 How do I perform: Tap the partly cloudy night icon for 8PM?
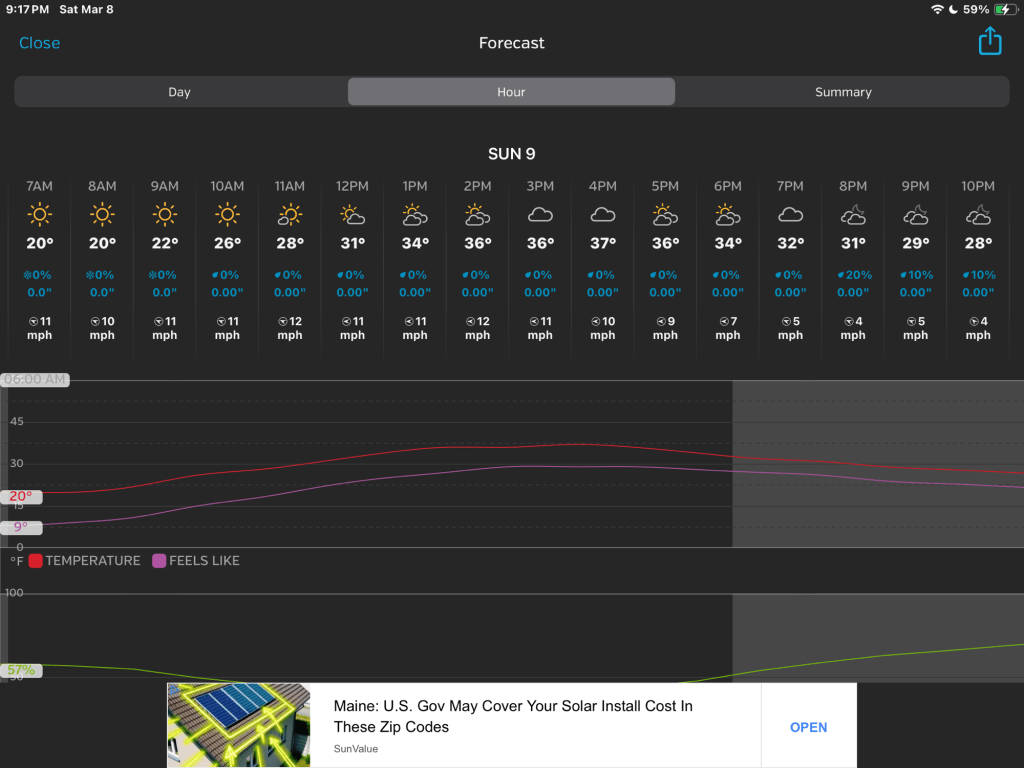[853, 214]
